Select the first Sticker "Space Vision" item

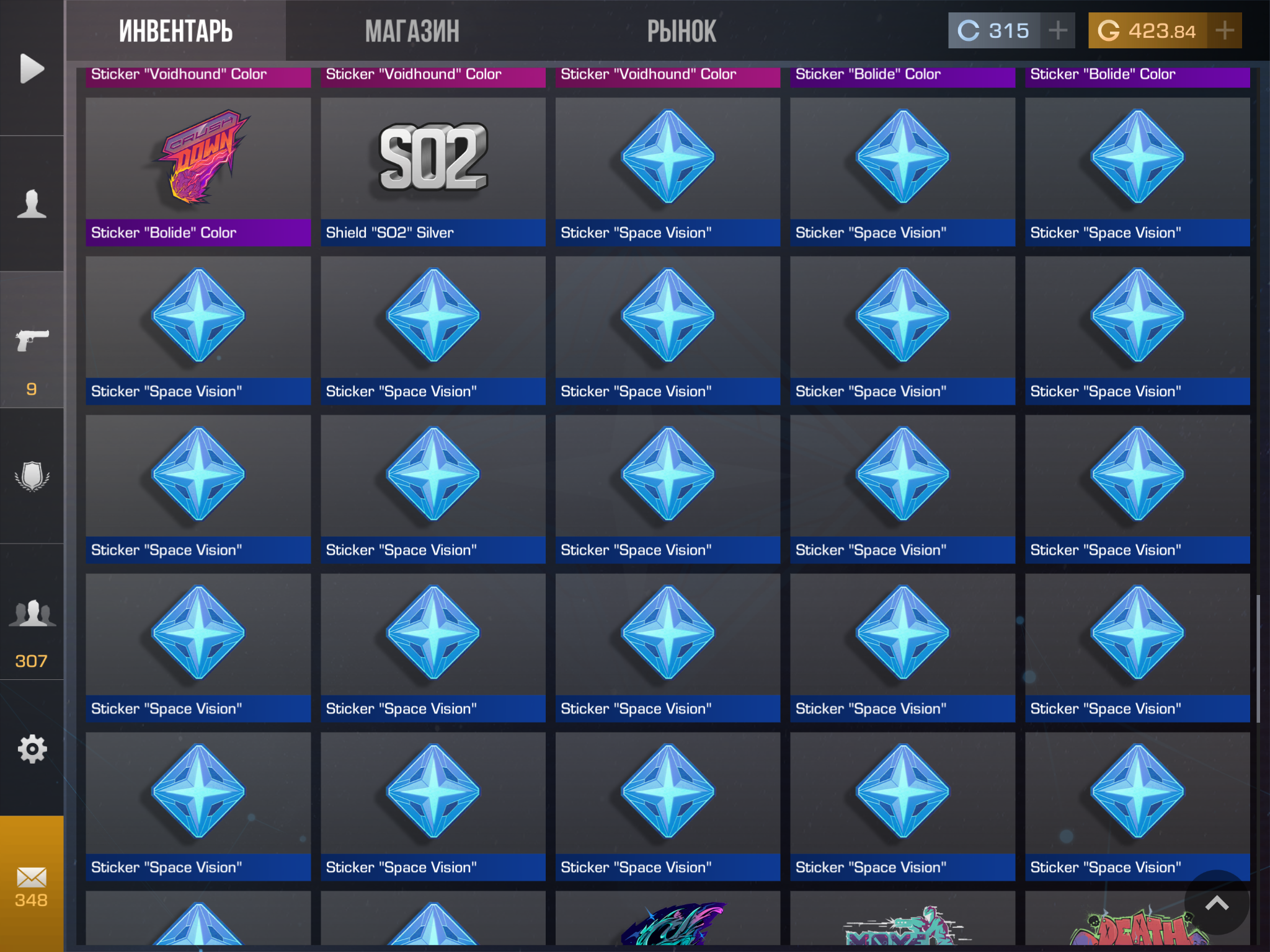tap(668, 172)
